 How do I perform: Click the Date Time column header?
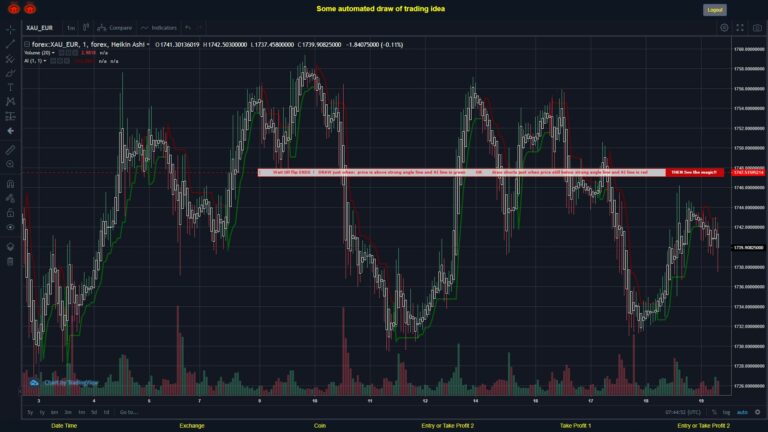click(64, 426)
